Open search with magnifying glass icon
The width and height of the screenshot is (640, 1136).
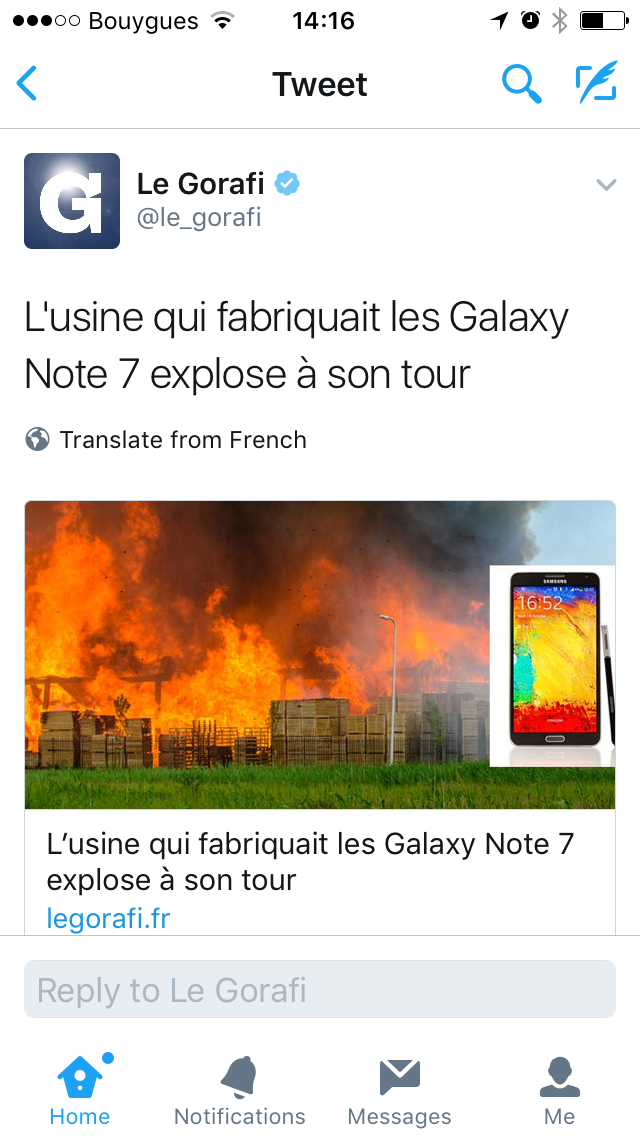tap(522, 83)
